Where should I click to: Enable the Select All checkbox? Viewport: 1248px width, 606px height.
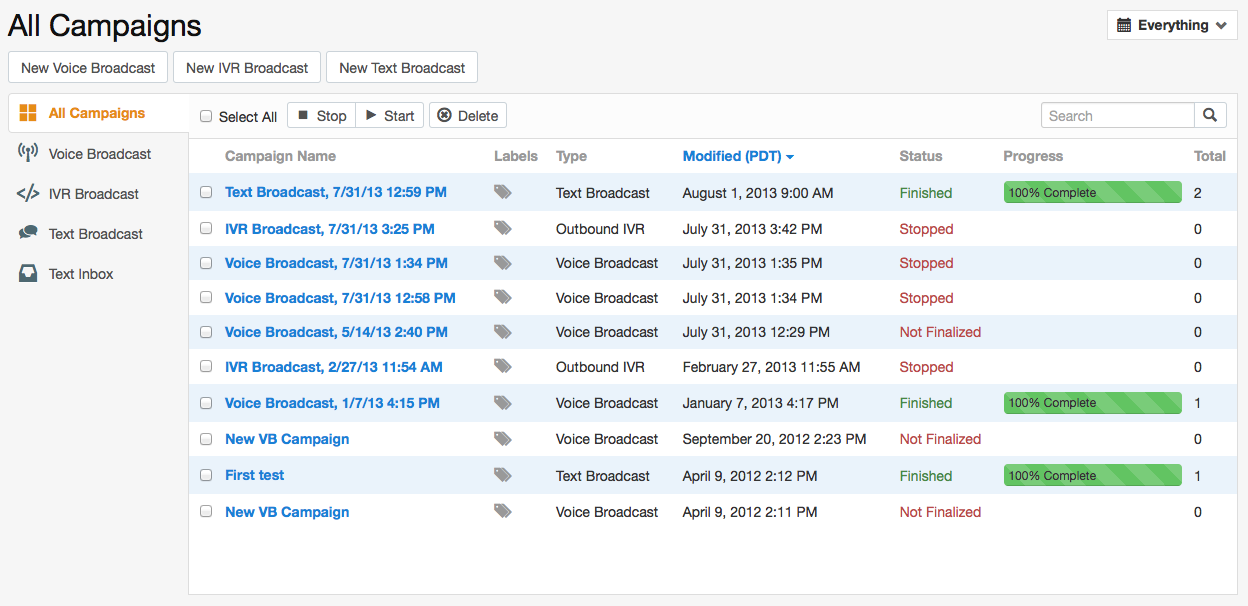pos(206,115)
